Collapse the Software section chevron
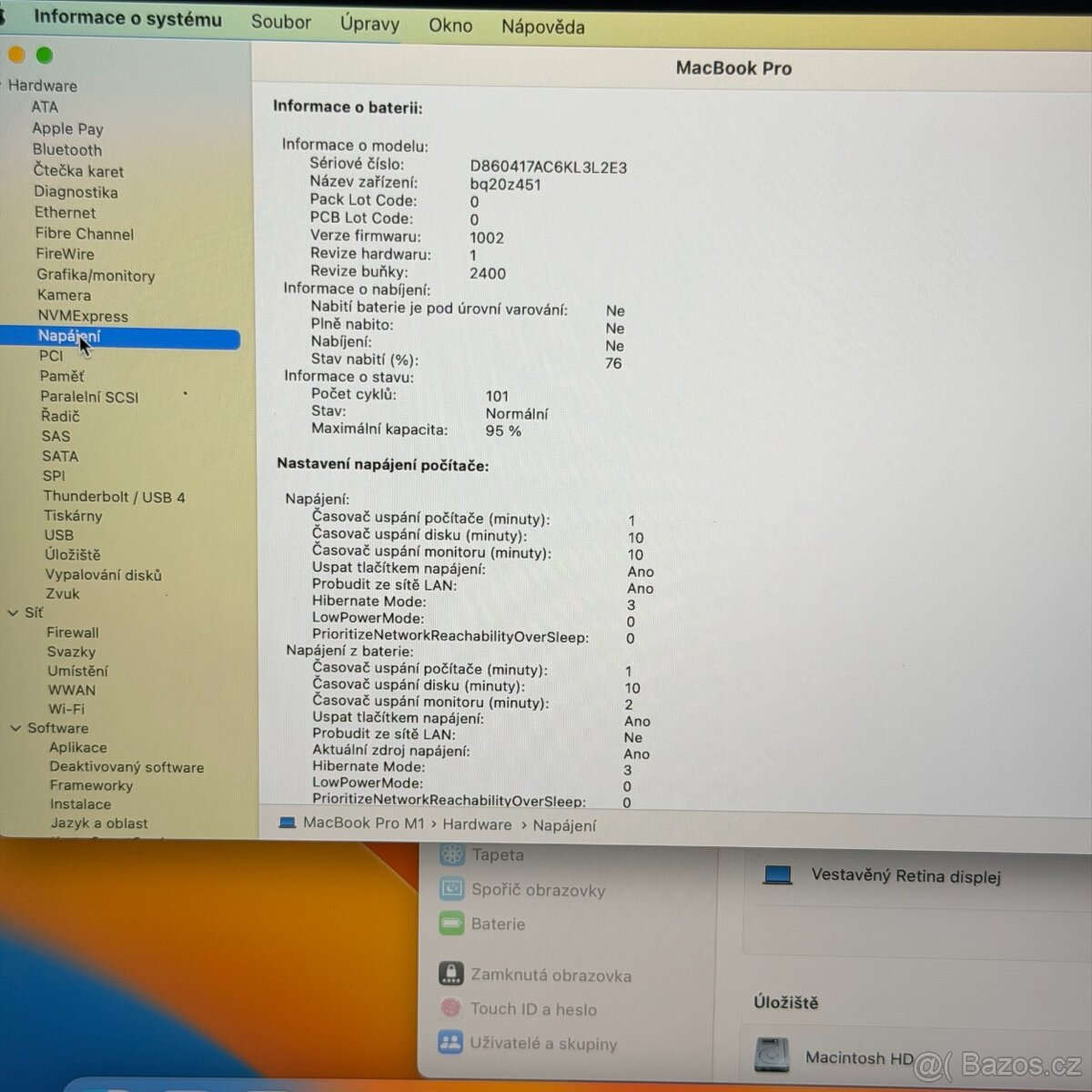The height and width of the screenshot is (1092, 1092). 15,728
